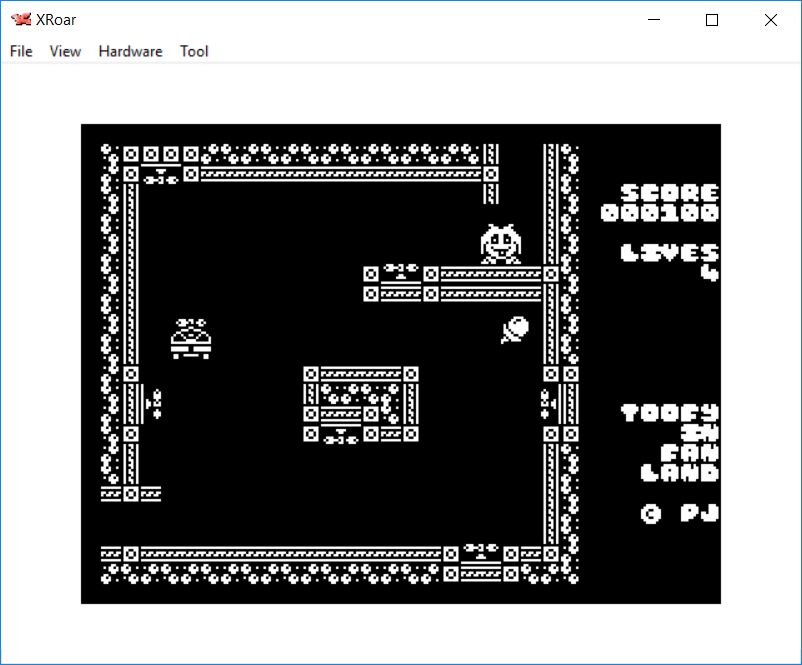Screen dimensions: 802x665
Task: Click the fan on Toofy's platform
Action: tap(400, 270)
